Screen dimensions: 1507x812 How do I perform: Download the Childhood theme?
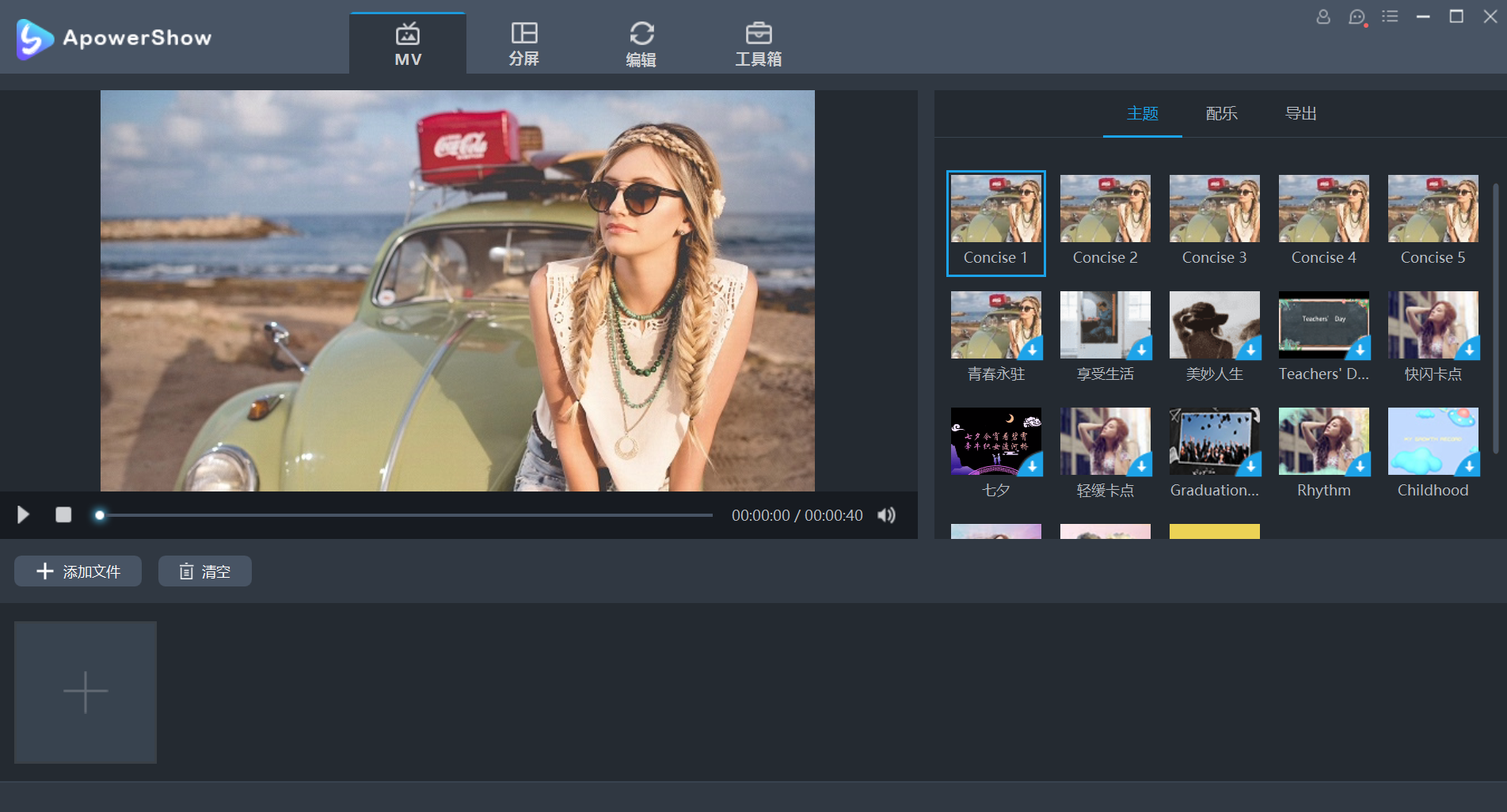1469,466
